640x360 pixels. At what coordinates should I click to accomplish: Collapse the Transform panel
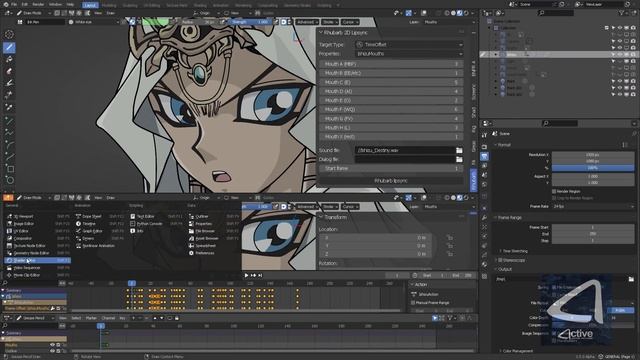(x=321, y=217)
